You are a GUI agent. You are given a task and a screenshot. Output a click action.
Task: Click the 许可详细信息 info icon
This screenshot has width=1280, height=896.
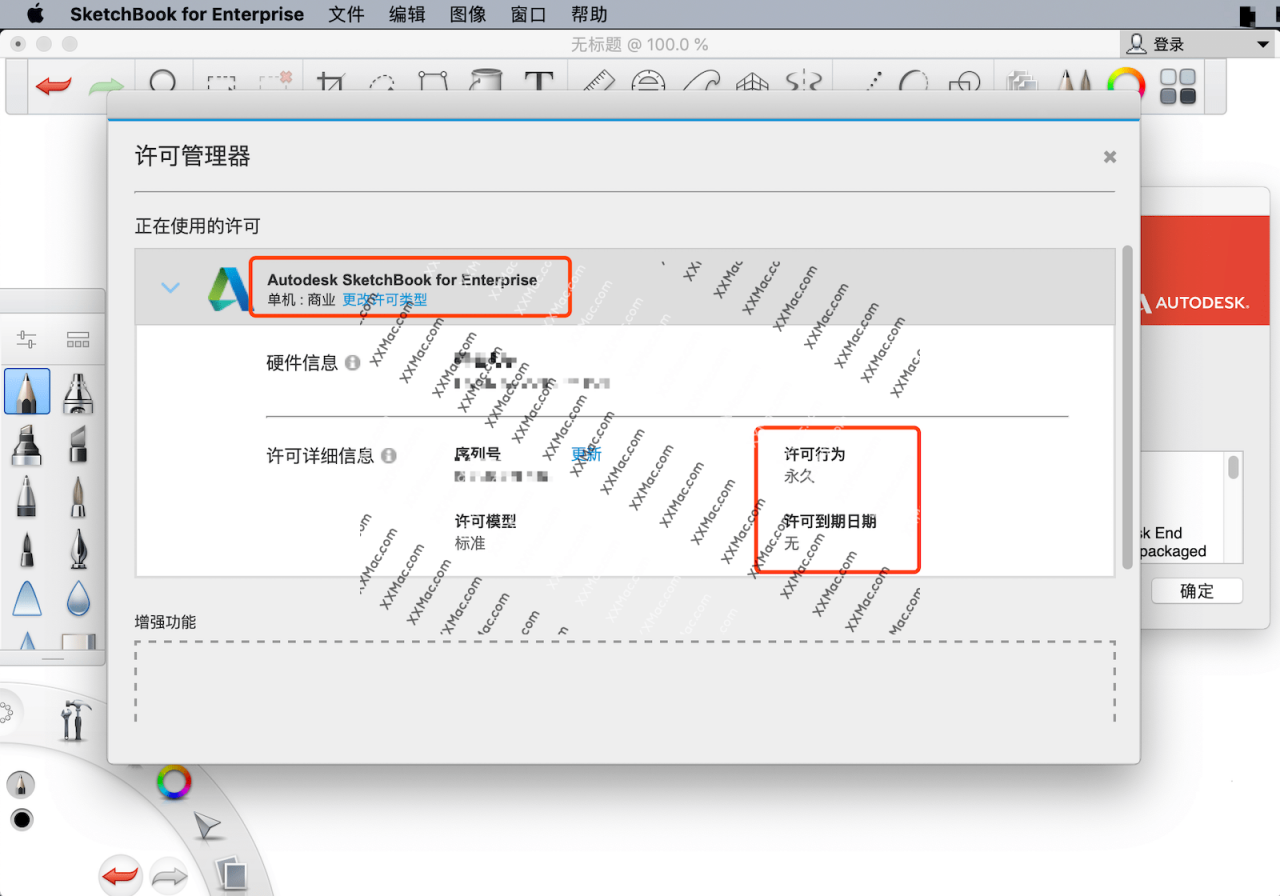[x=389, y=456]
